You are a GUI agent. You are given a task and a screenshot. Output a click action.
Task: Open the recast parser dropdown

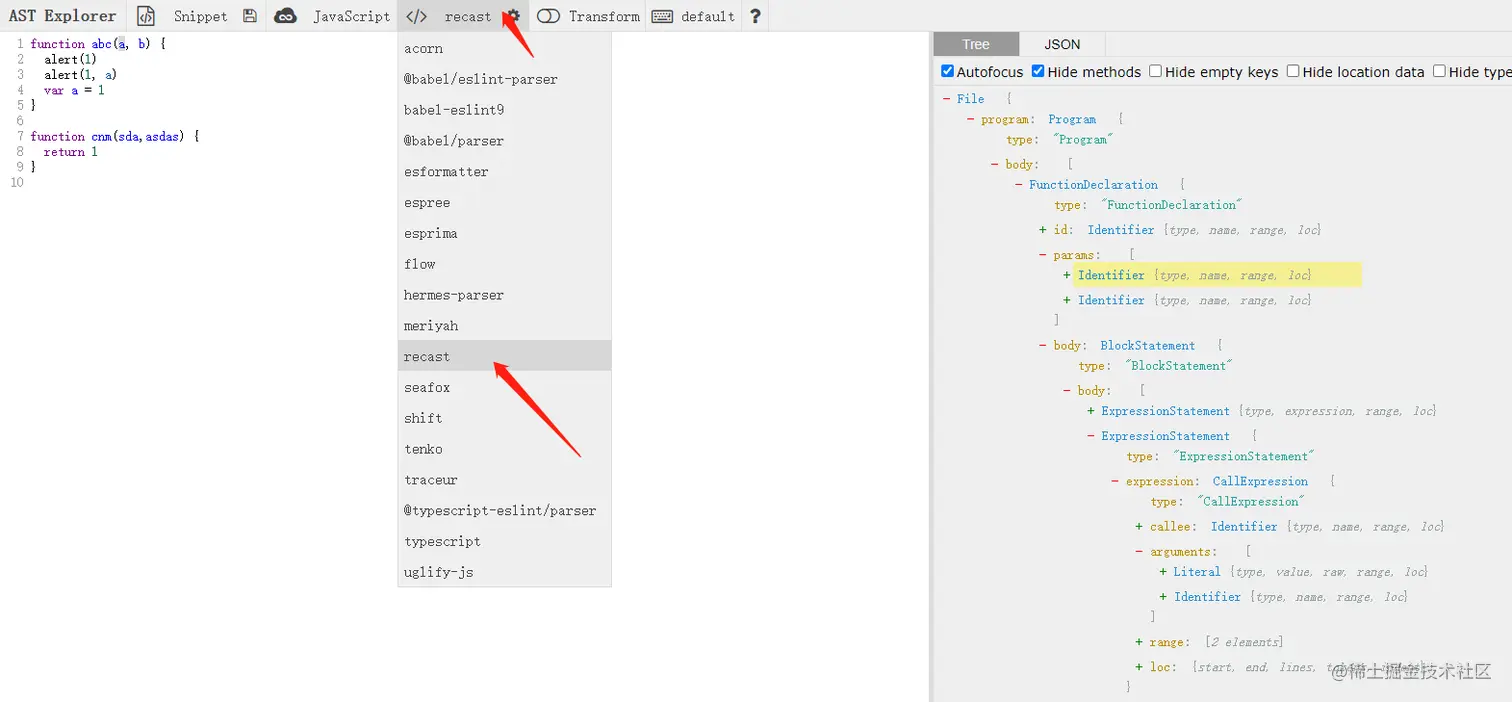point(468,16)
